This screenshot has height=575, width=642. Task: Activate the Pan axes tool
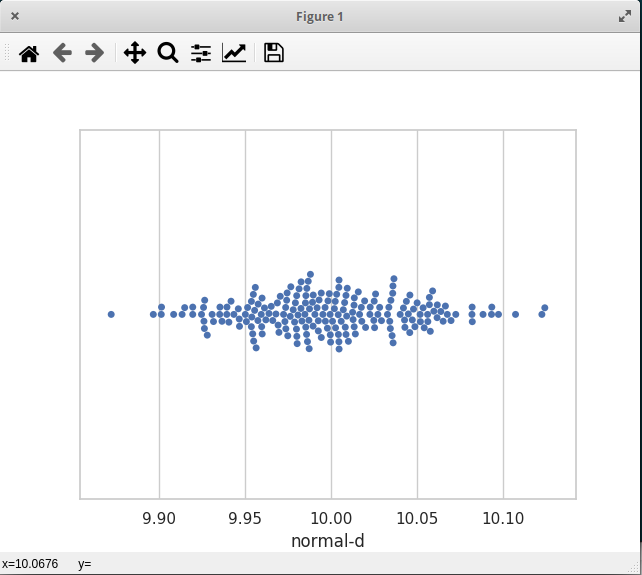(x=135, y=53)
